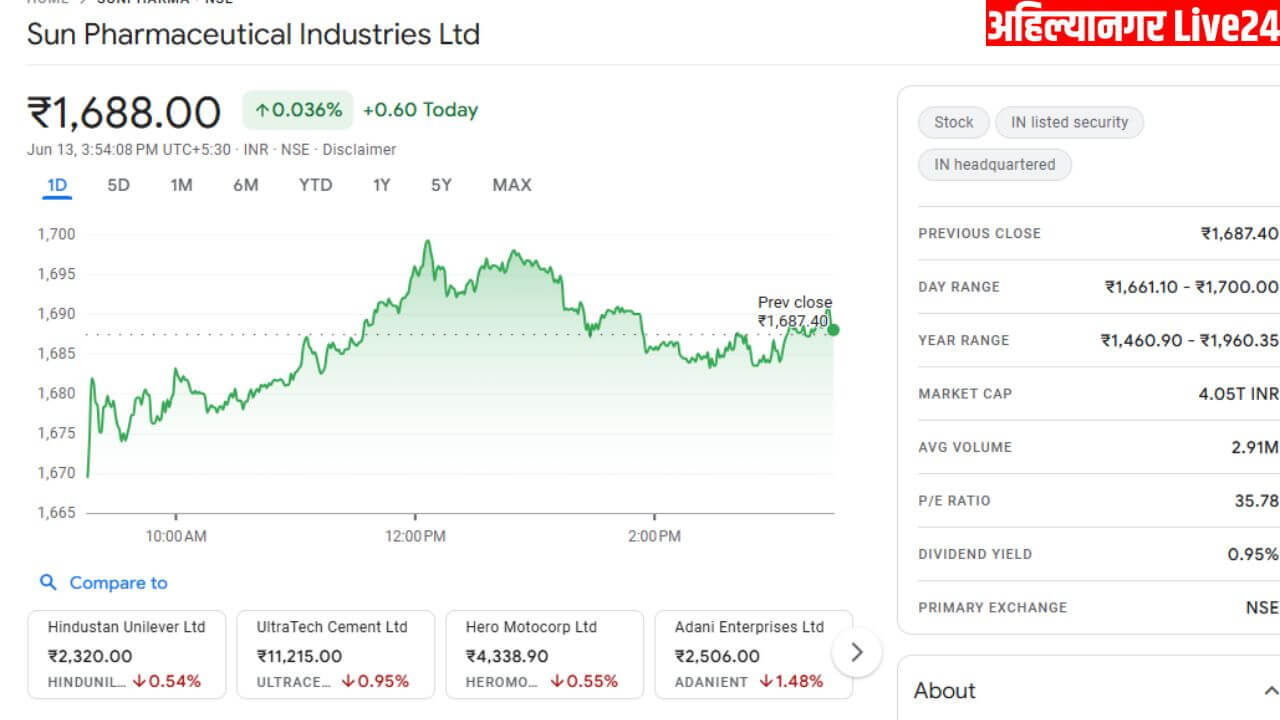
Task: Choose the 5Y chart range
Action: tap(441, 185)
